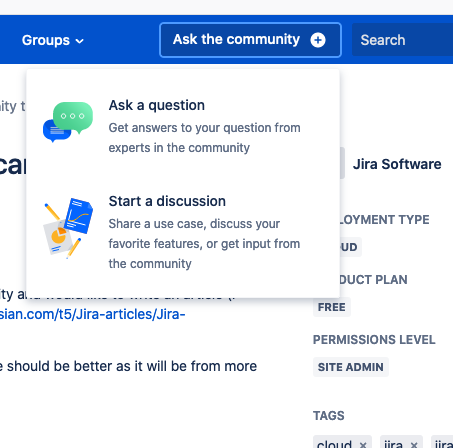Click the plus icon in Ask the community
453x448 pixels.
tap(318, 40)
